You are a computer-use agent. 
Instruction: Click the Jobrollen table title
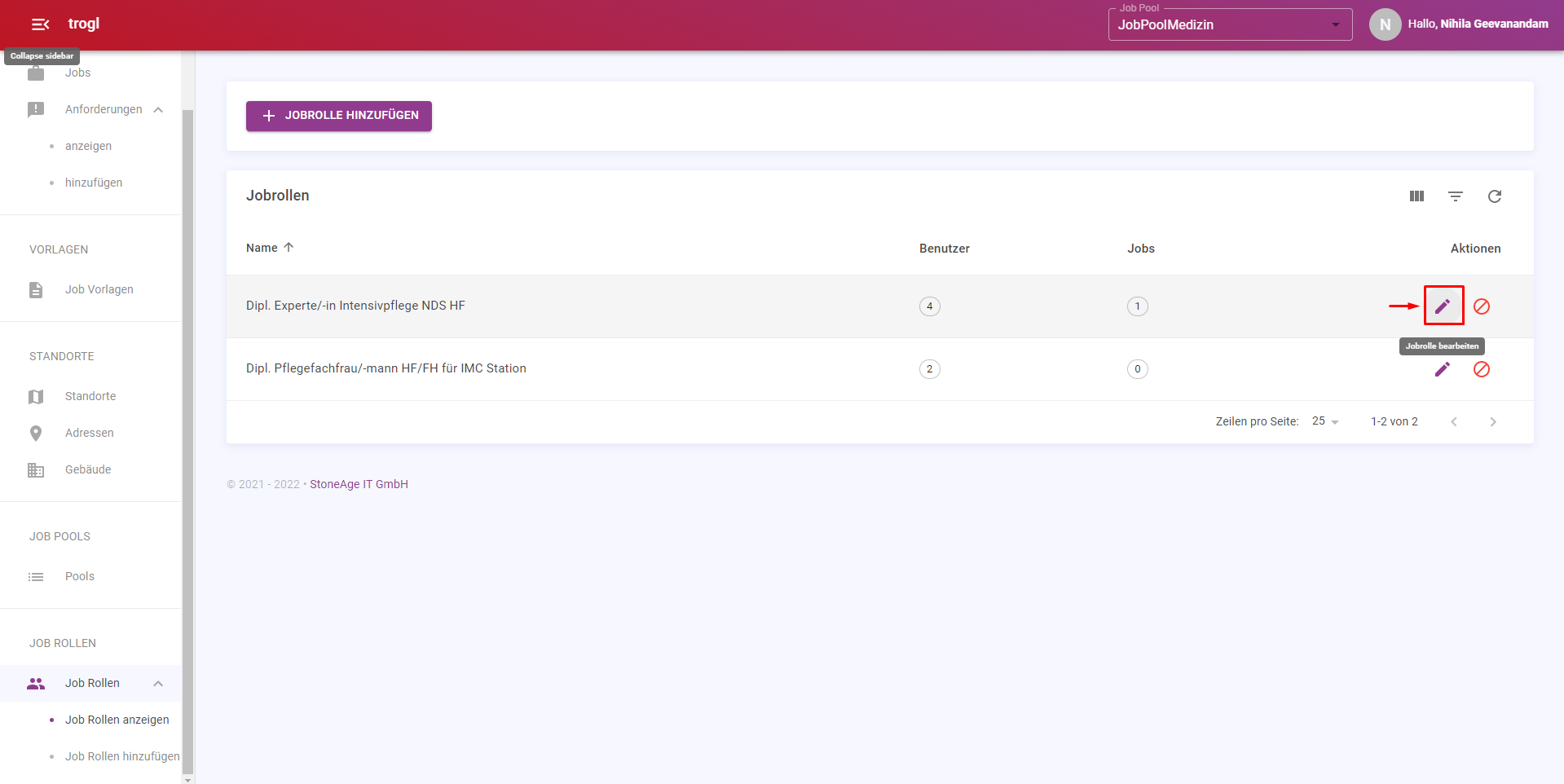tap(278, 196)
